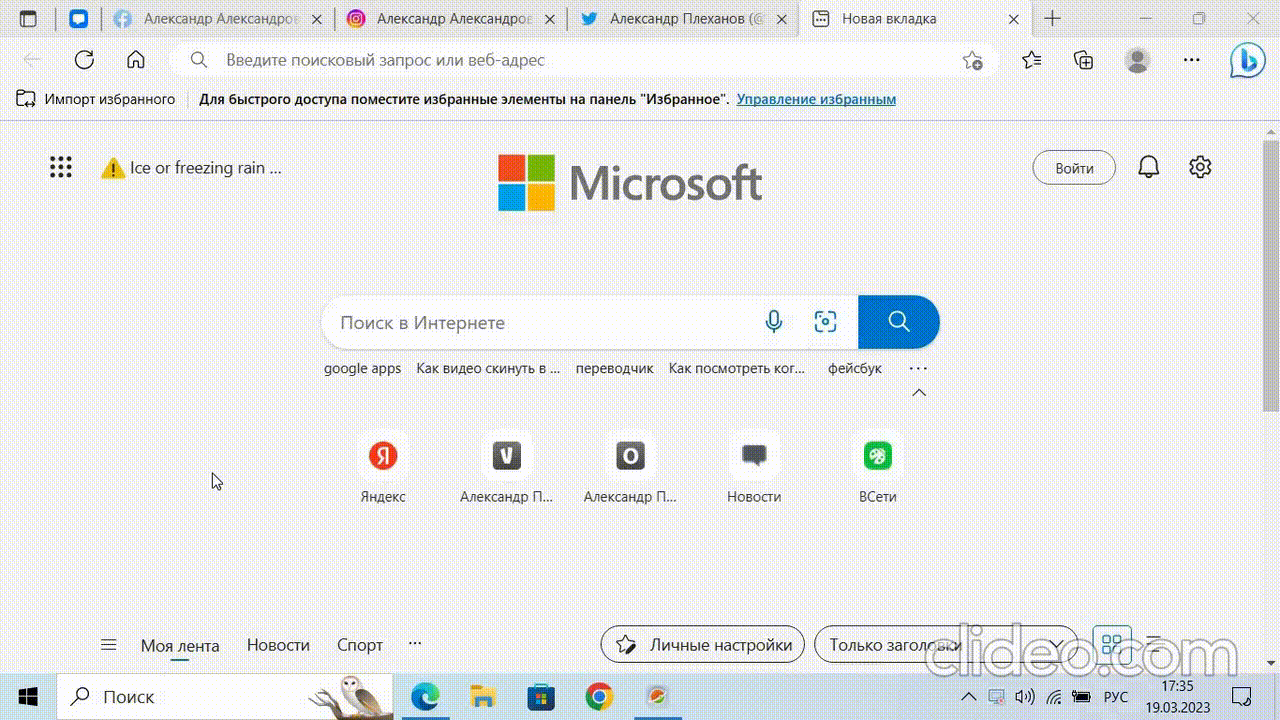Add this page to favorites

[972, 61]
